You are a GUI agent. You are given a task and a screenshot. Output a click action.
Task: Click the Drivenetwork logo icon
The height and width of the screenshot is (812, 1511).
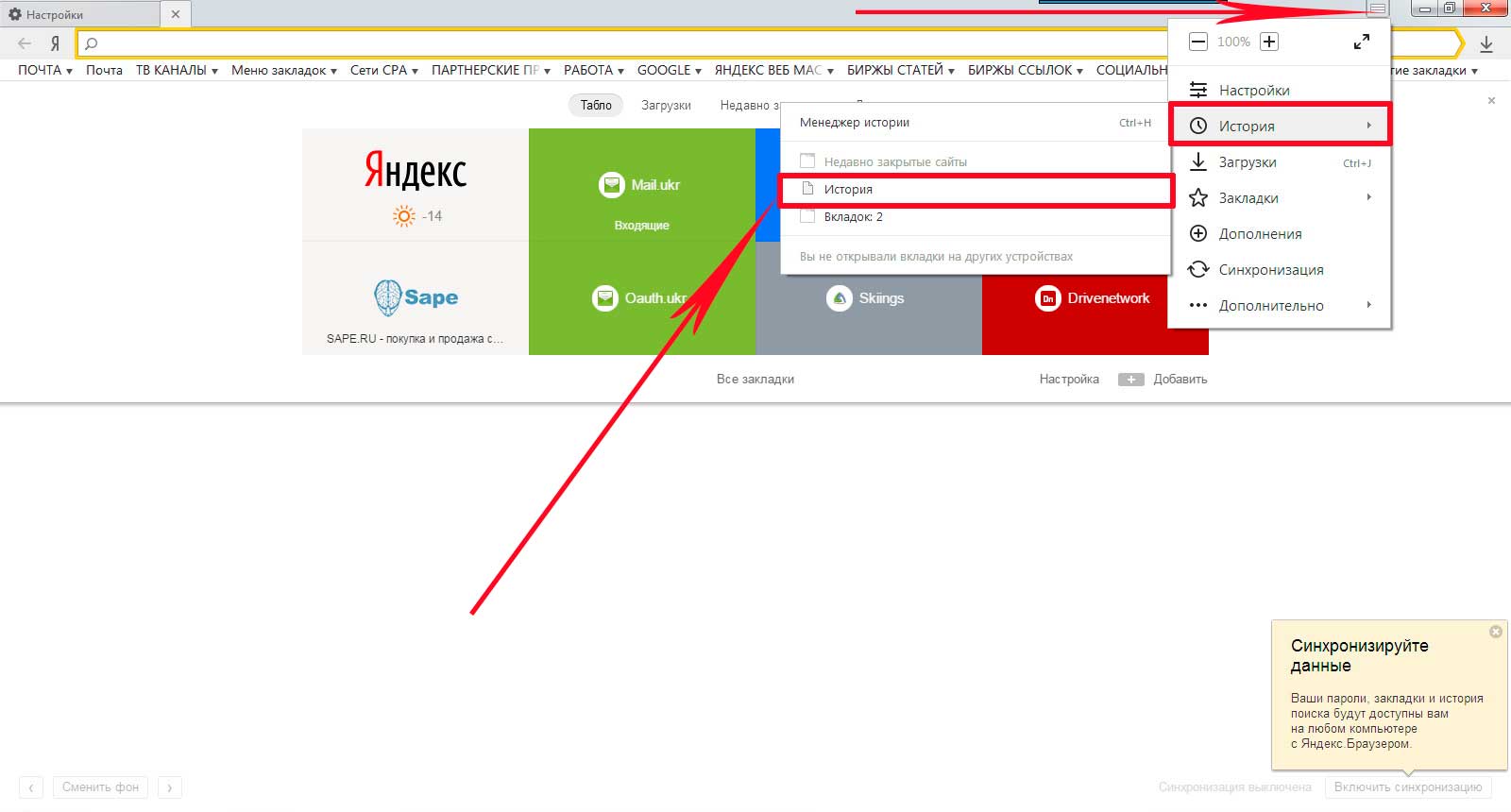(x=1048, y=298)
